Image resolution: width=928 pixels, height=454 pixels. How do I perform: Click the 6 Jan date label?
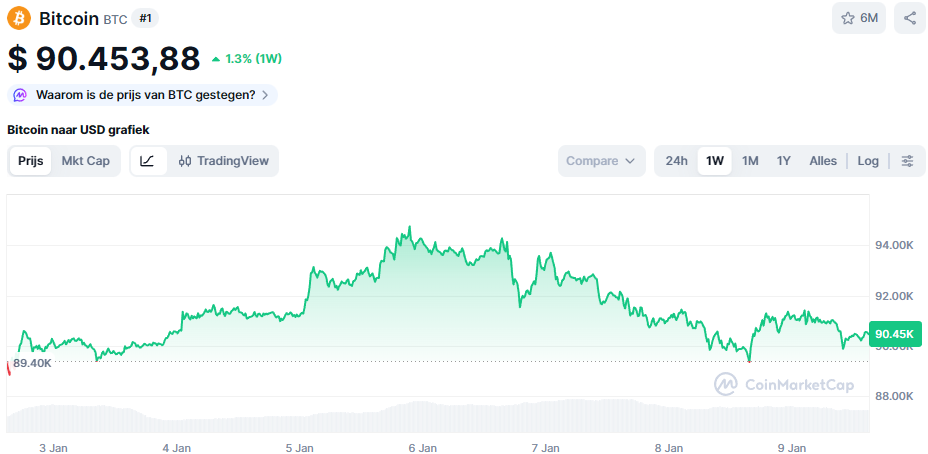tap(423, 448)
